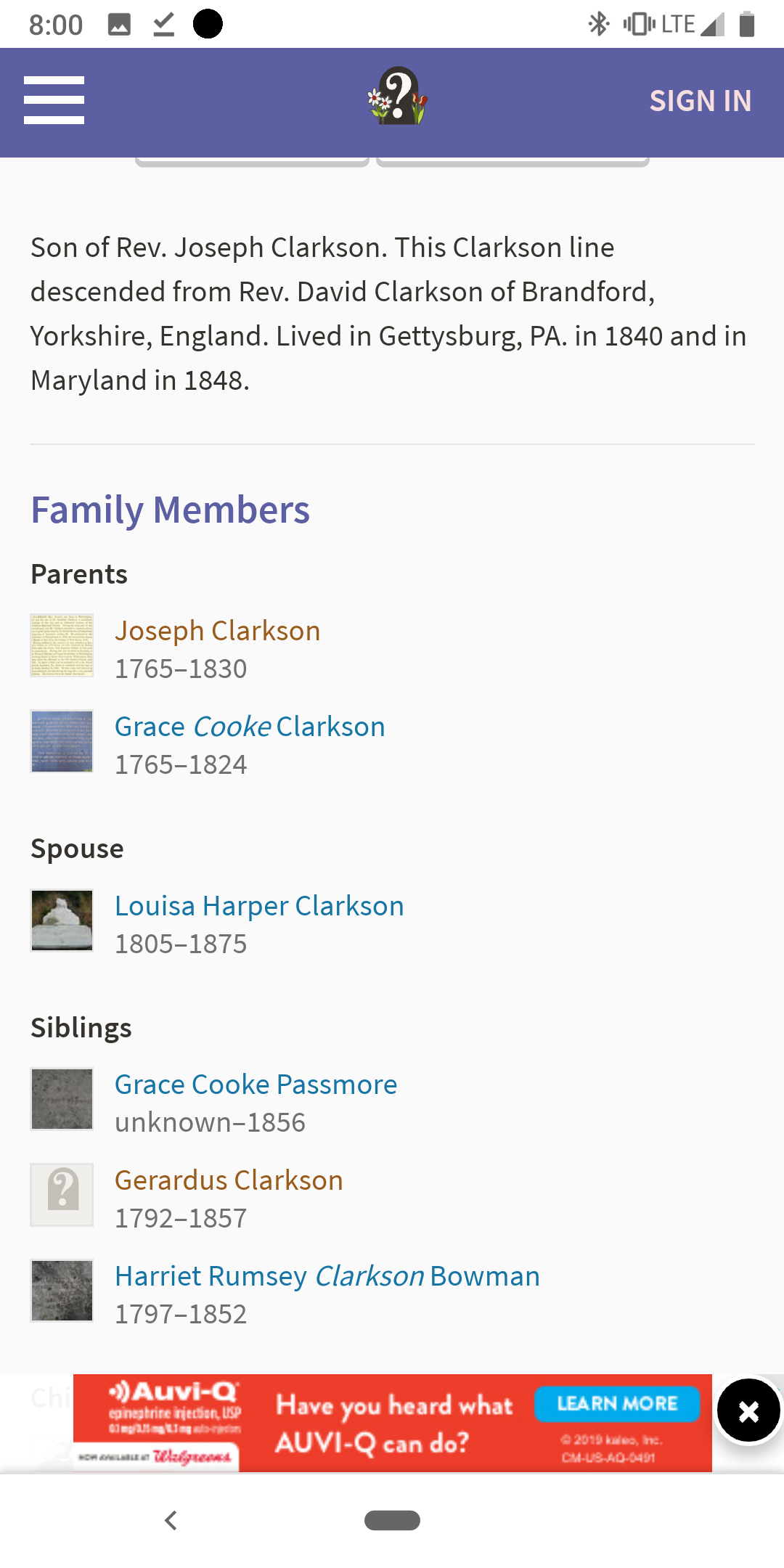Tap the Android home pill

(392, 1520)
